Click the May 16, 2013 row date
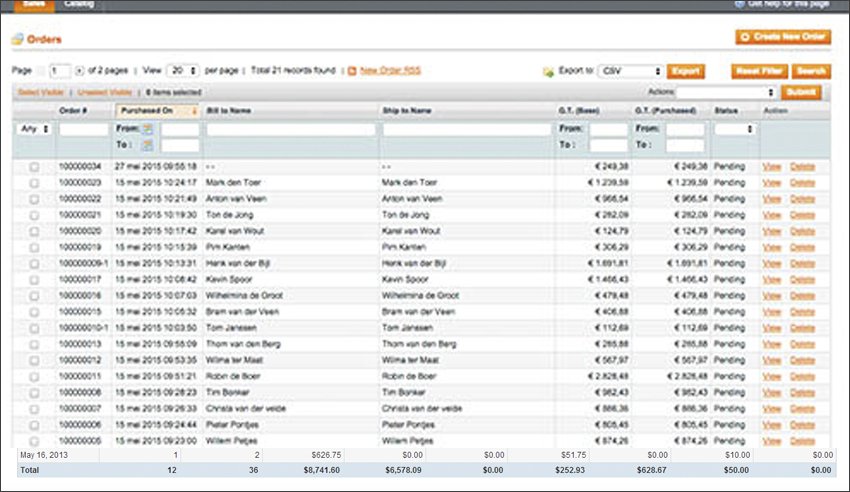Viewport: 850px width, 492px height. (44, 455)
